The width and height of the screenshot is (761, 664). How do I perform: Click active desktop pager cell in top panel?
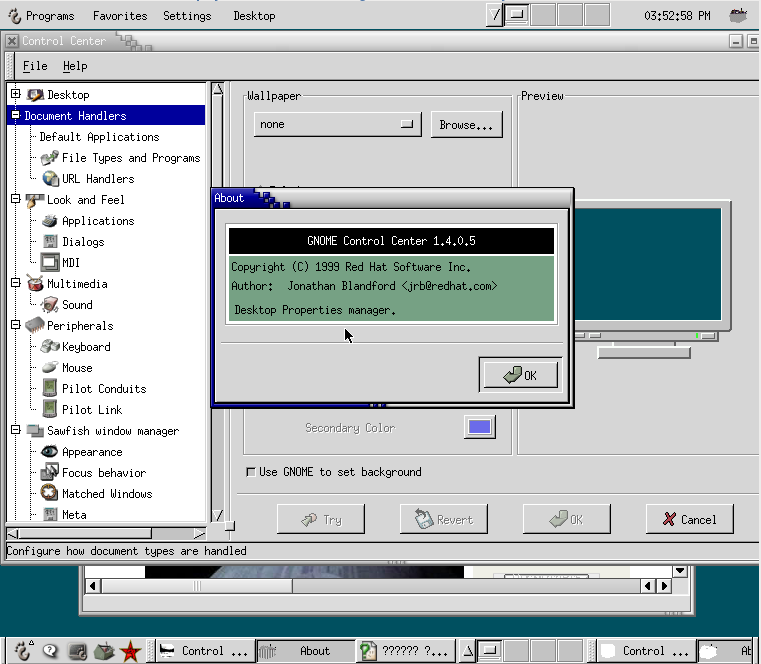click(517, 15)
